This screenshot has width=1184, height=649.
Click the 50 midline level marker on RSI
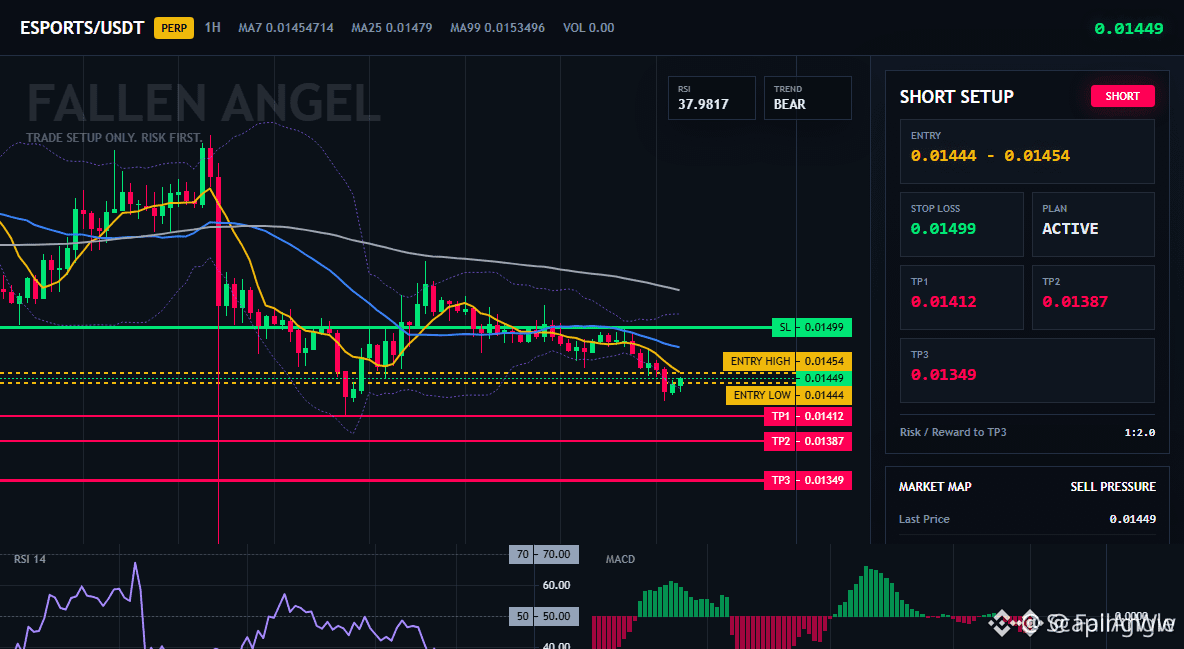[544, 617]
